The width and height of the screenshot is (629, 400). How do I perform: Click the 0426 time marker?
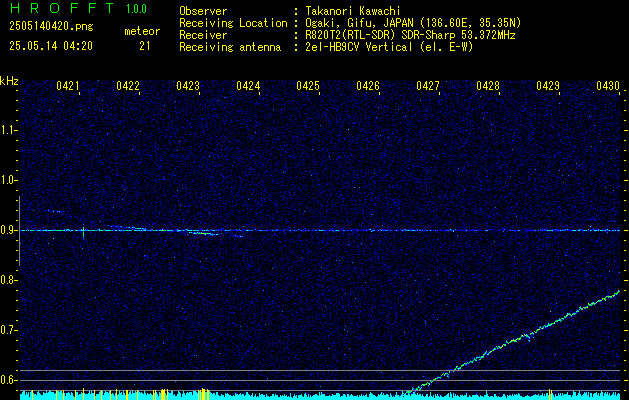368,86
